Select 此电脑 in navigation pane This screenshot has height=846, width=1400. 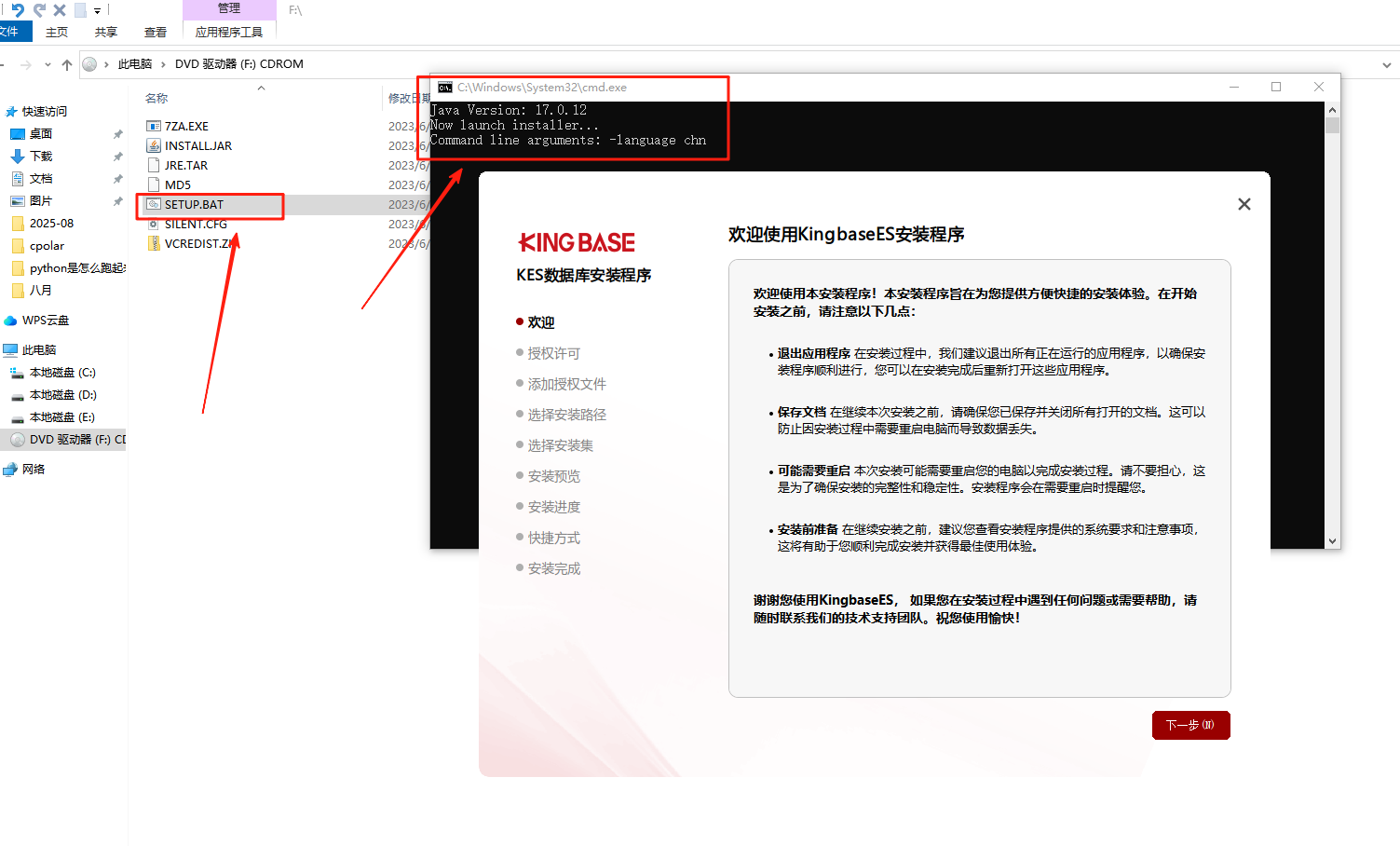pyautogui.click(x=39, y=349)
